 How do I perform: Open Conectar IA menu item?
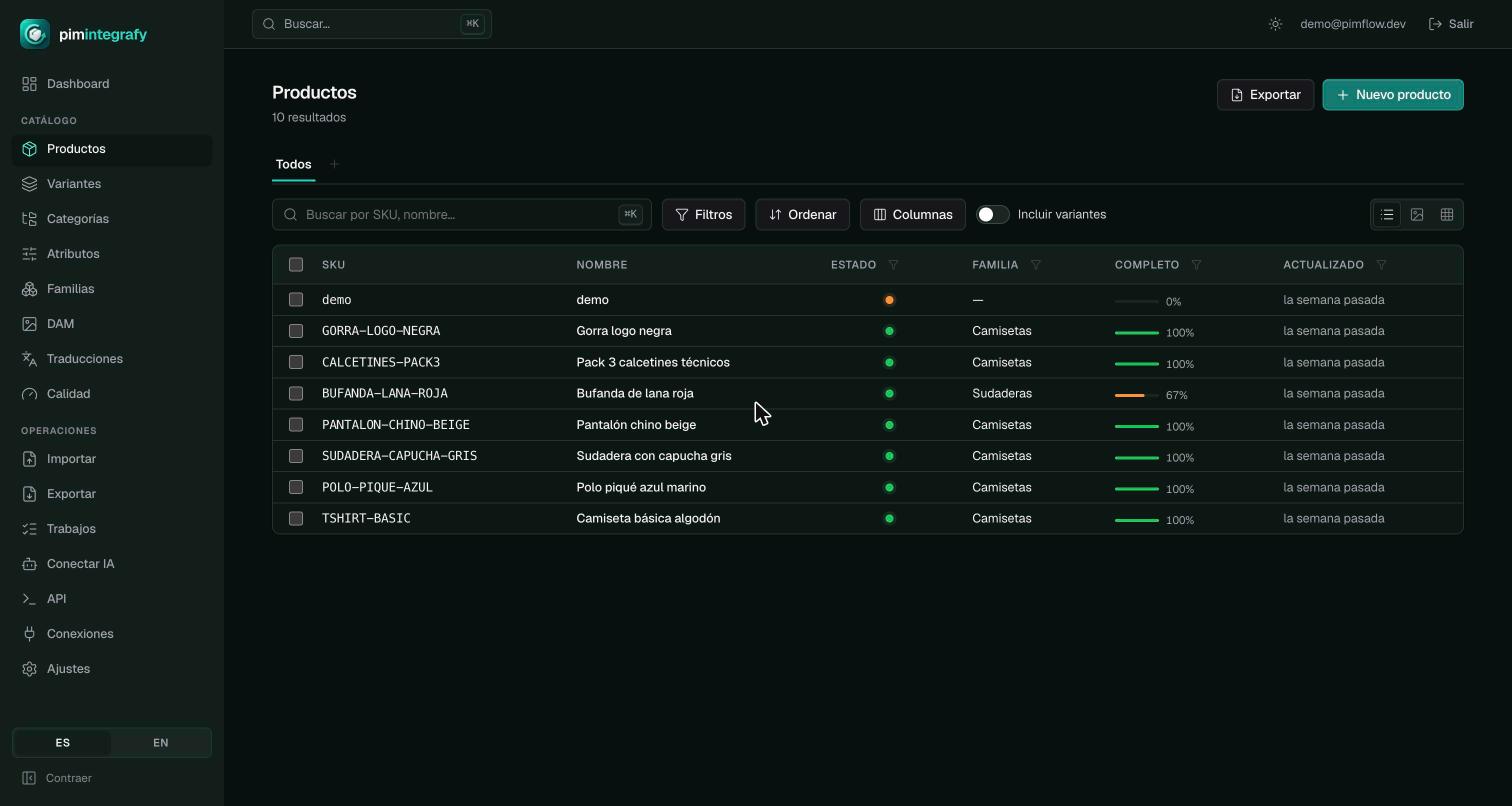point(112,564)
